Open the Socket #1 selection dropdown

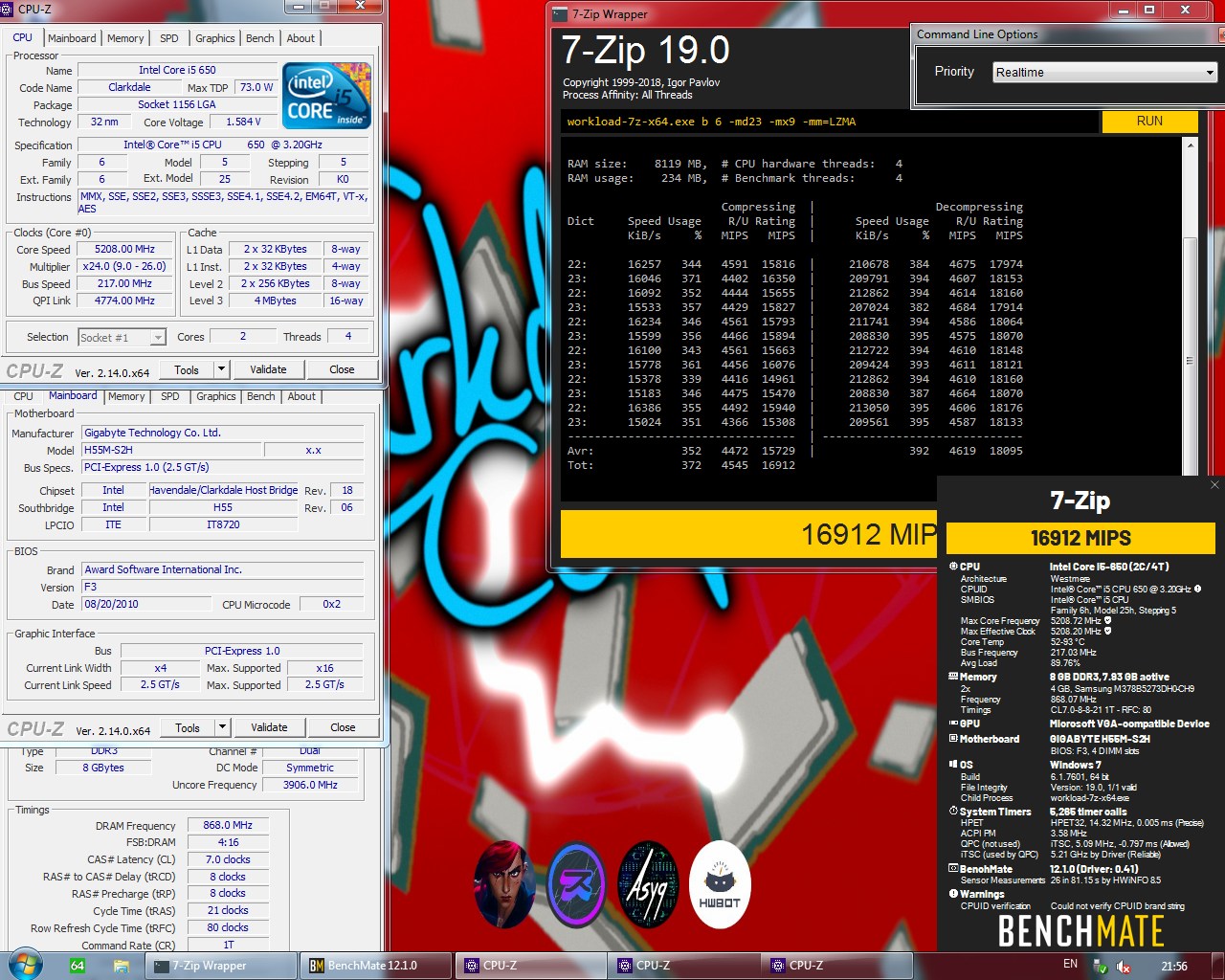tap(122, 337)
